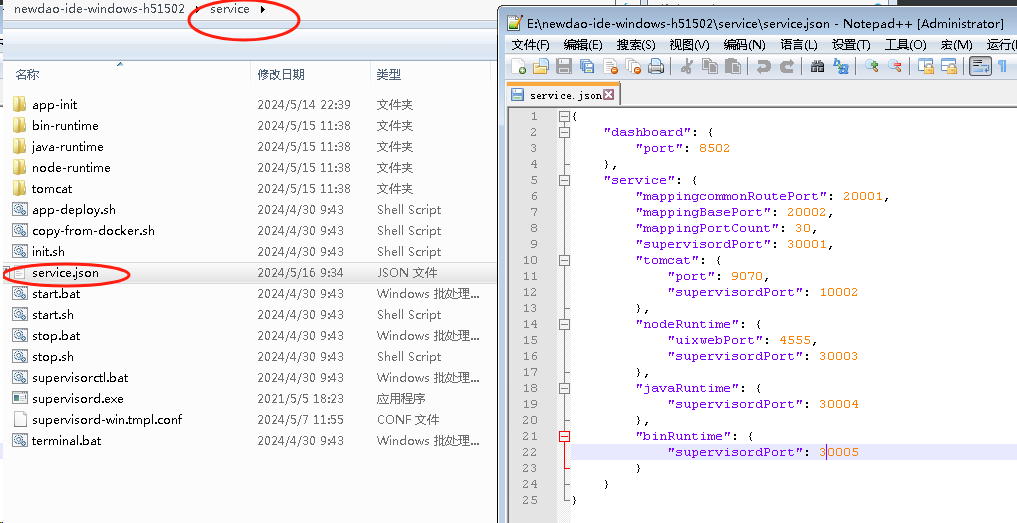Open the 编辑(E) menu

pos(583,45)
